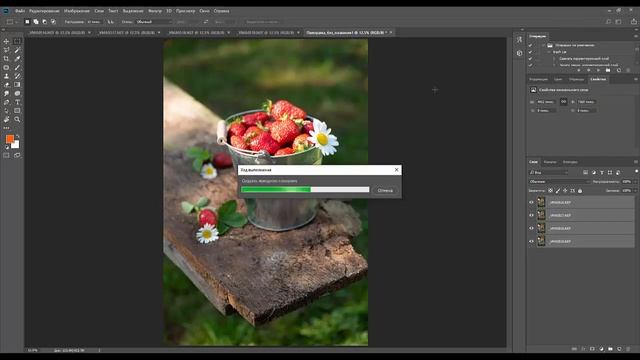Screen dimensions: 640x360
Task: Select the Rectangular Marquee tool
Action: coord(17,41)
